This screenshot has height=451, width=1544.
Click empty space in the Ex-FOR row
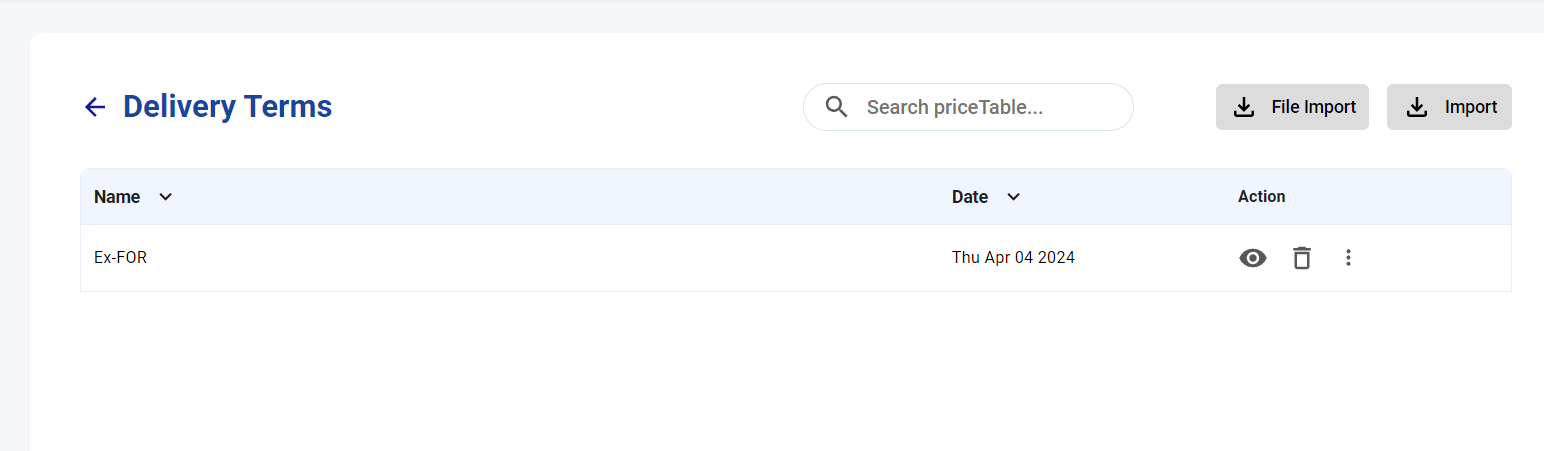point(550,258)
